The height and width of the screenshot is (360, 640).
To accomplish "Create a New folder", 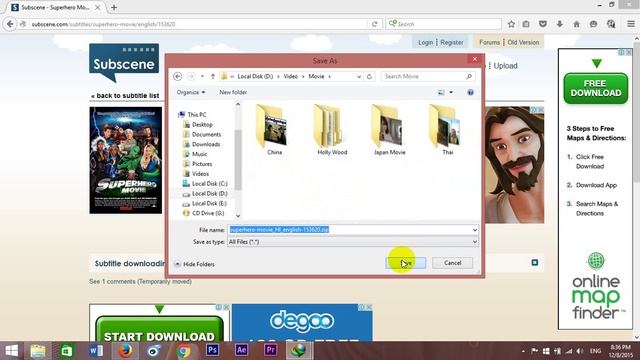I will point(233,92).
